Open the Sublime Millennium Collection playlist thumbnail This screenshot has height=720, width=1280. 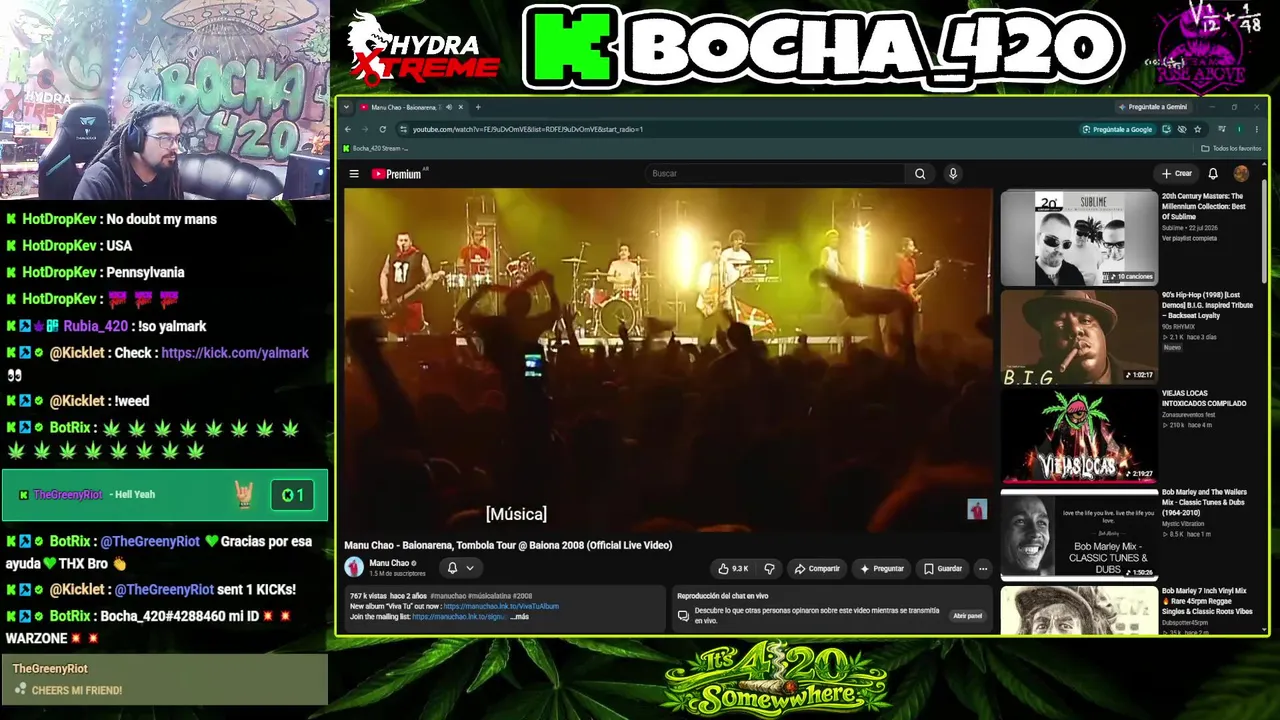click(x=1079, y=238)
